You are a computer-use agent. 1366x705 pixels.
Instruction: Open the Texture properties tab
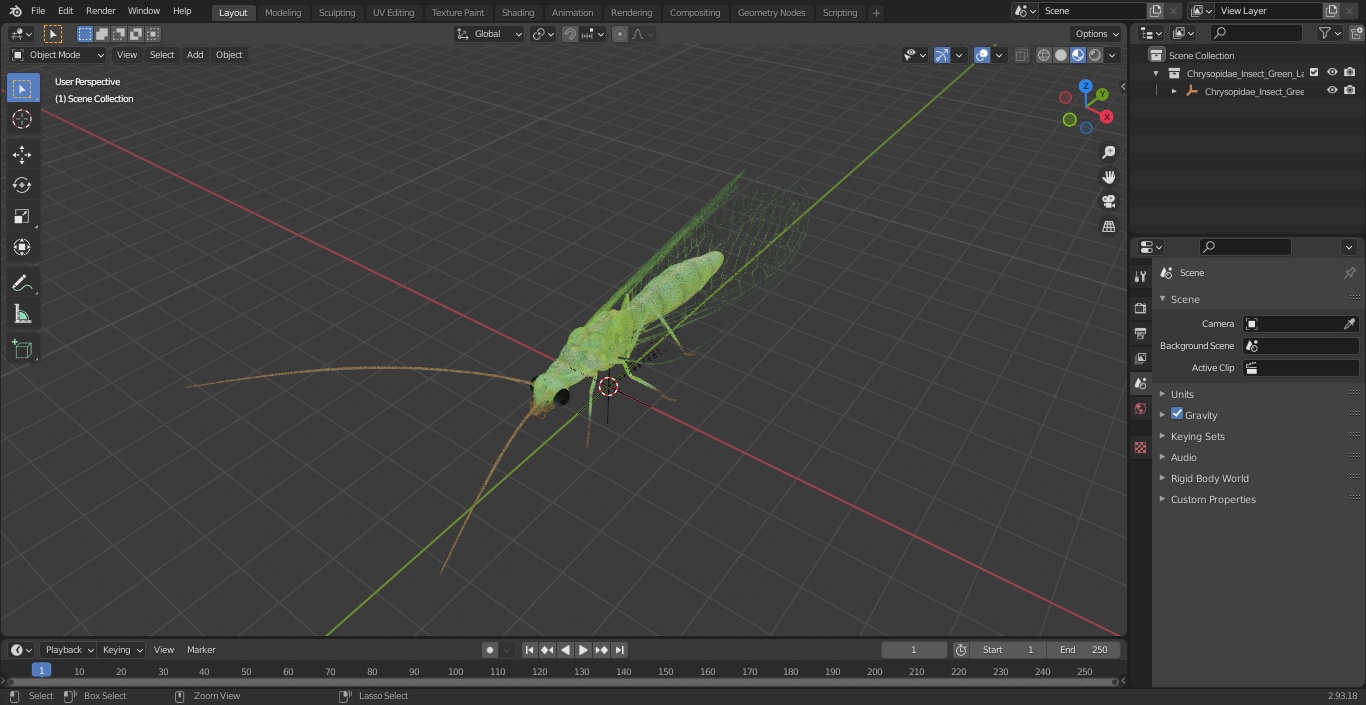1140,447
